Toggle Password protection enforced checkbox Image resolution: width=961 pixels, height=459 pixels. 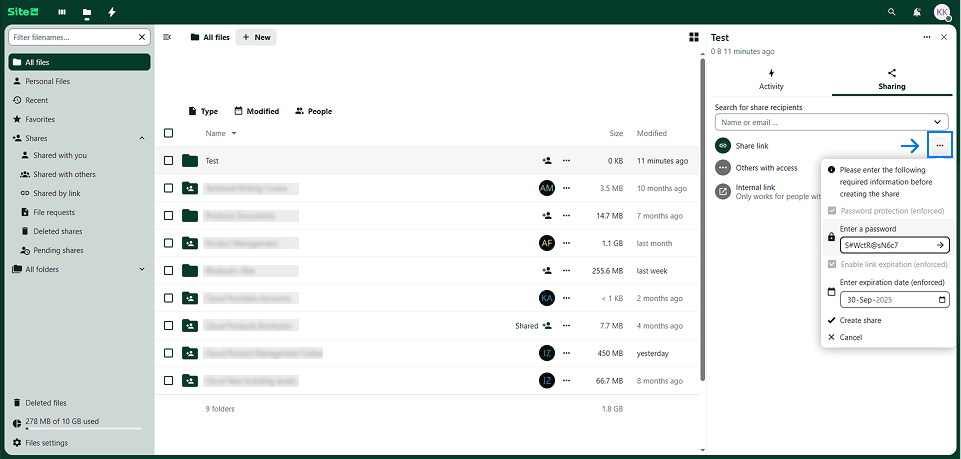click(832, 210)
